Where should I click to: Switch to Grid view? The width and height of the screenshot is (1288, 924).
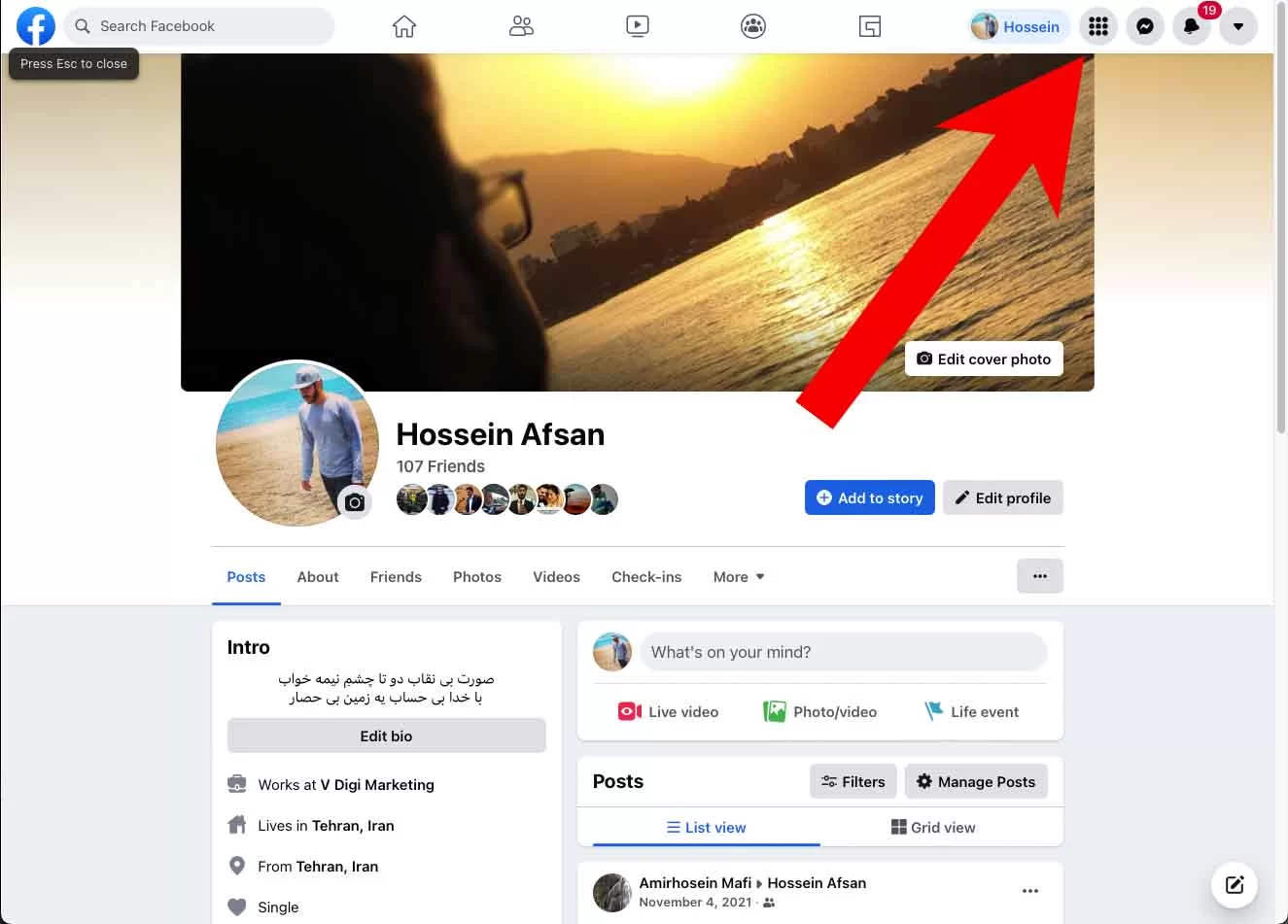(x=933, y=827)
